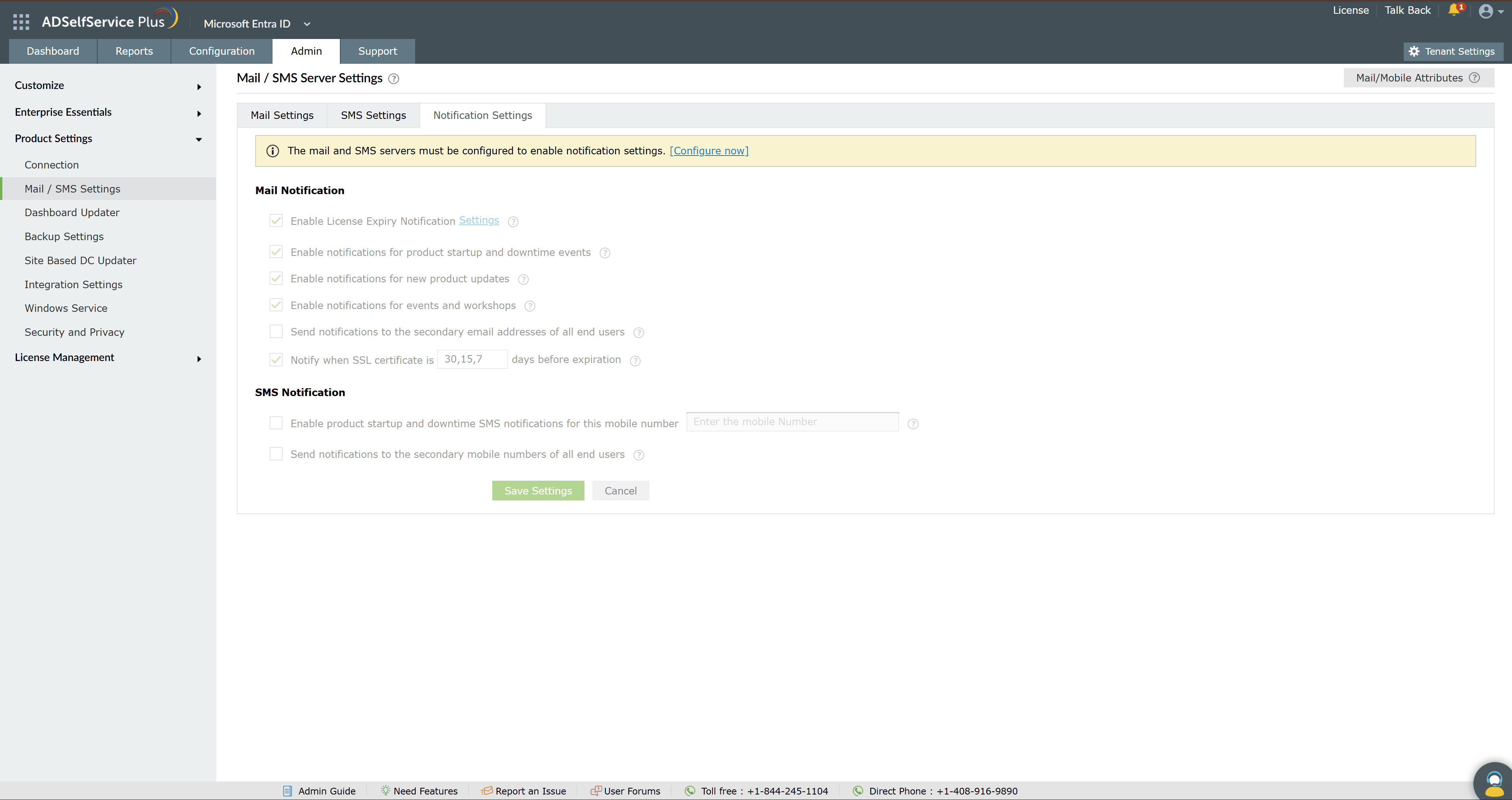The image size is (1512, 800).
Task: Click the info icon in the yellow banner
Action: (x=272, y=151)
